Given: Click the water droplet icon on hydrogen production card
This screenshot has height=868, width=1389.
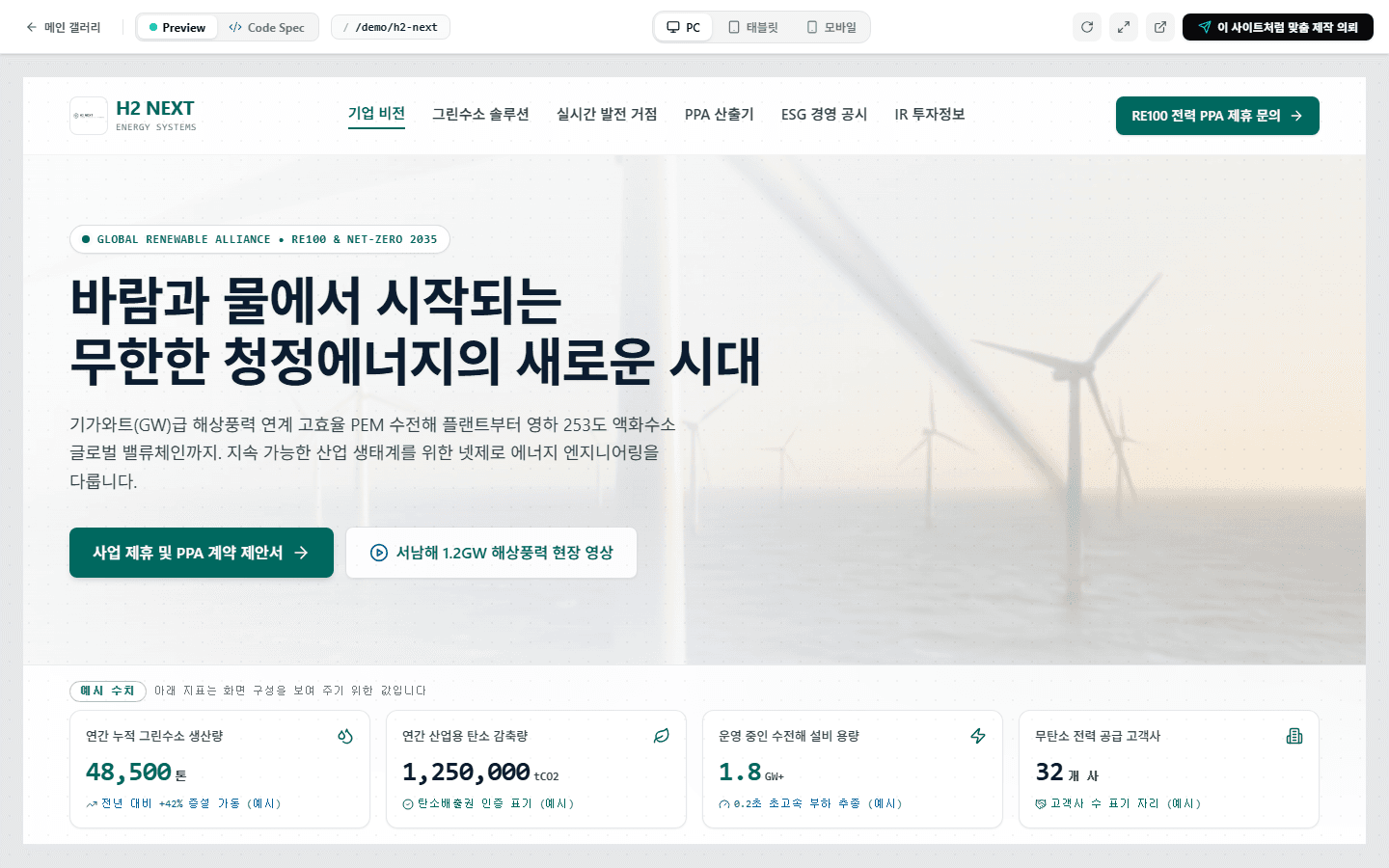Looking at the screenshot, I should (345, 736).
